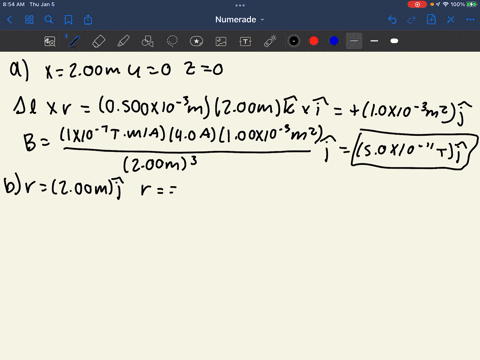Select the Shapes tool
Screen dimensions: 480x360
click(x=147, y=41)
